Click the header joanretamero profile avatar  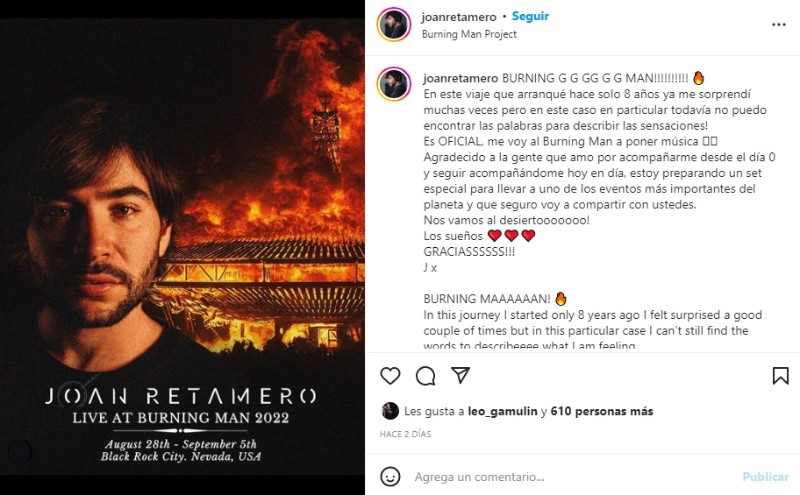pyautogui.click(x=394, y=24)
